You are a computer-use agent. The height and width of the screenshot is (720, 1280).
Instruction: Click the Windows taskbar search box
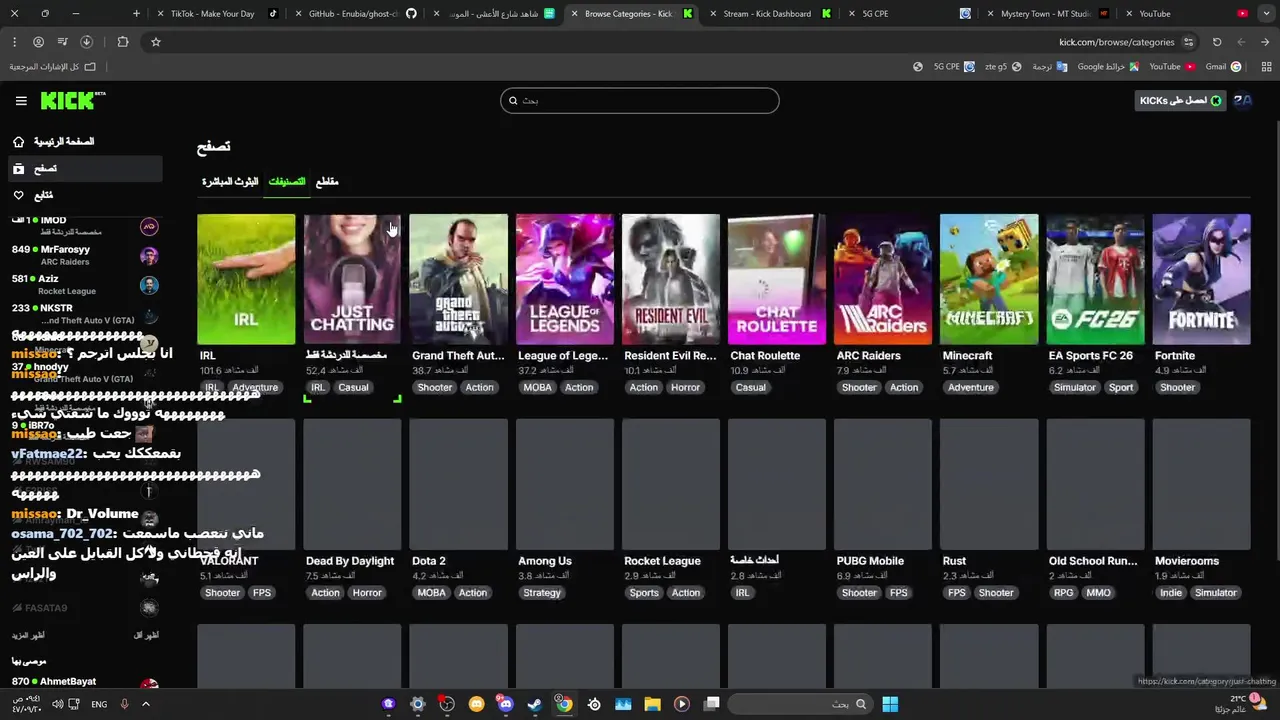pyautogui.click(x=800, y=704)
